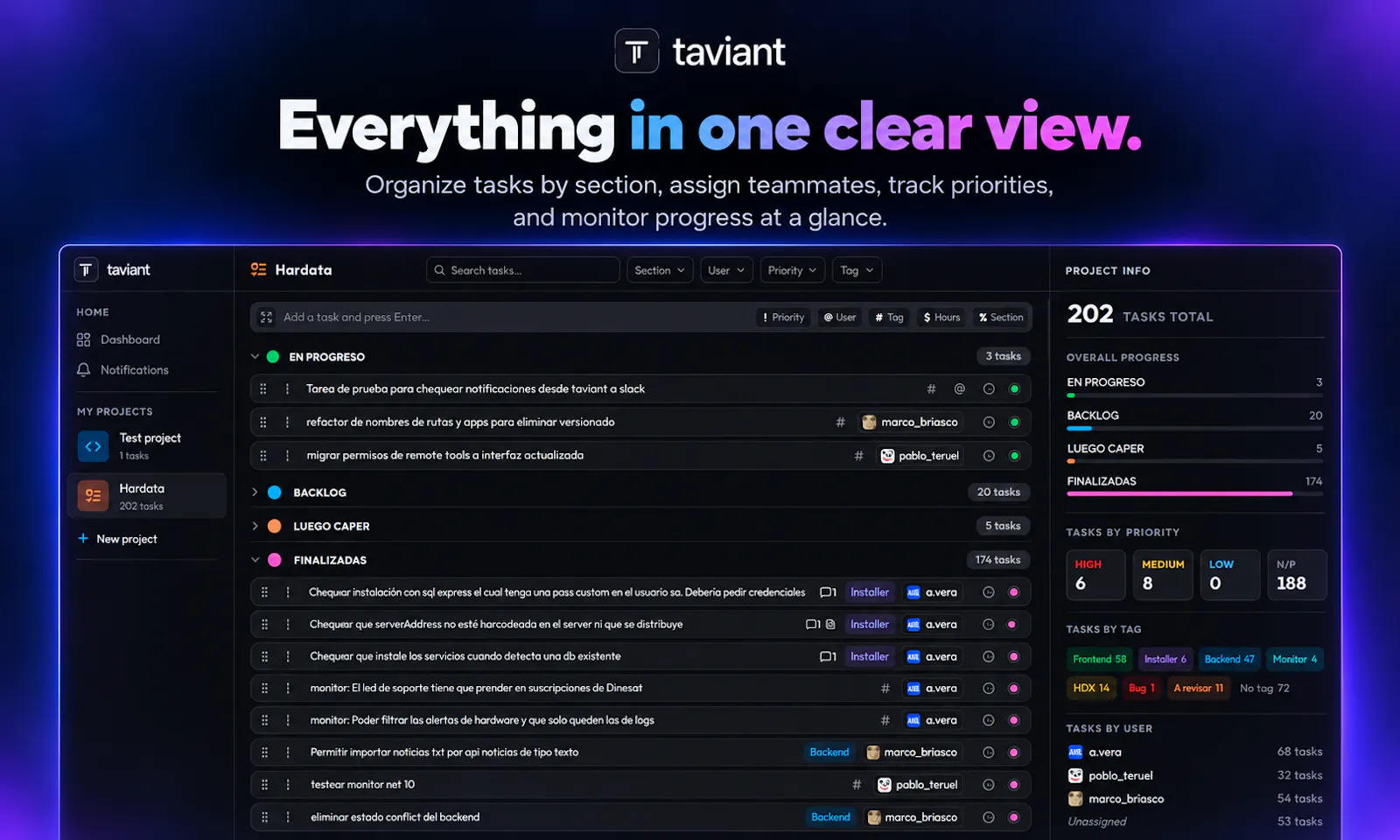Screen dimensions: 1400x840
Task: Open the Priority filter dropdown
Action: click(792, 270)
